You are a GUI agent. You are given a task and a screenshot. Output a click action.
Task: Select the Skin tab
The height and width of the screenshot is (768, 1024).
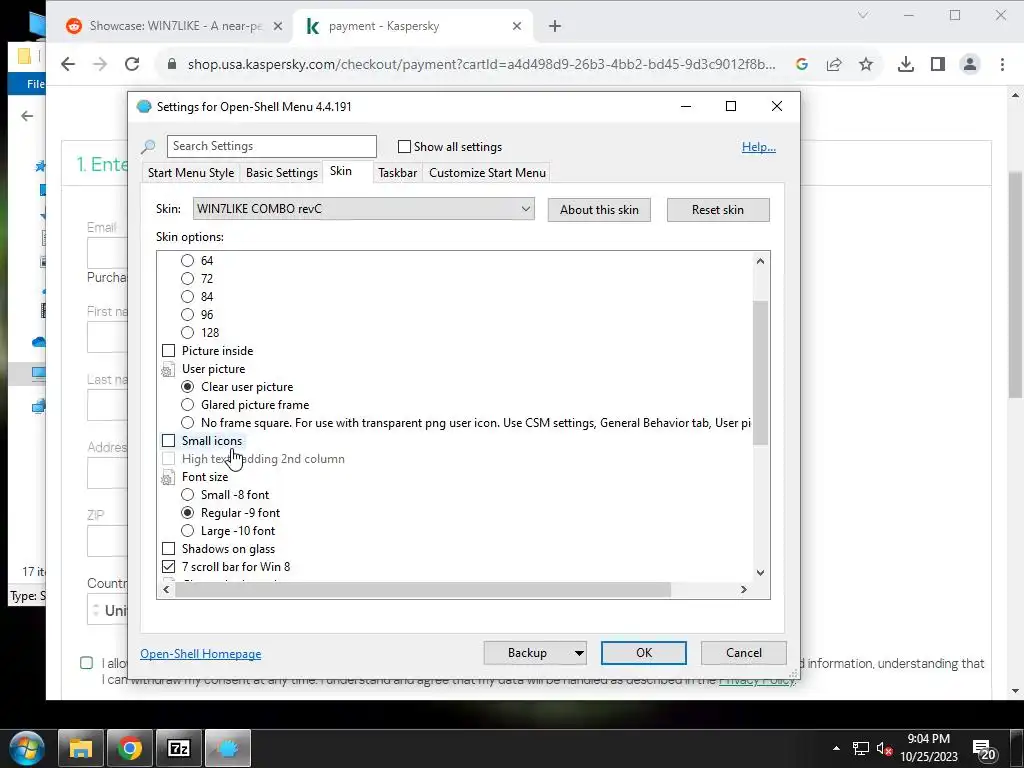(x=341, y=171)
